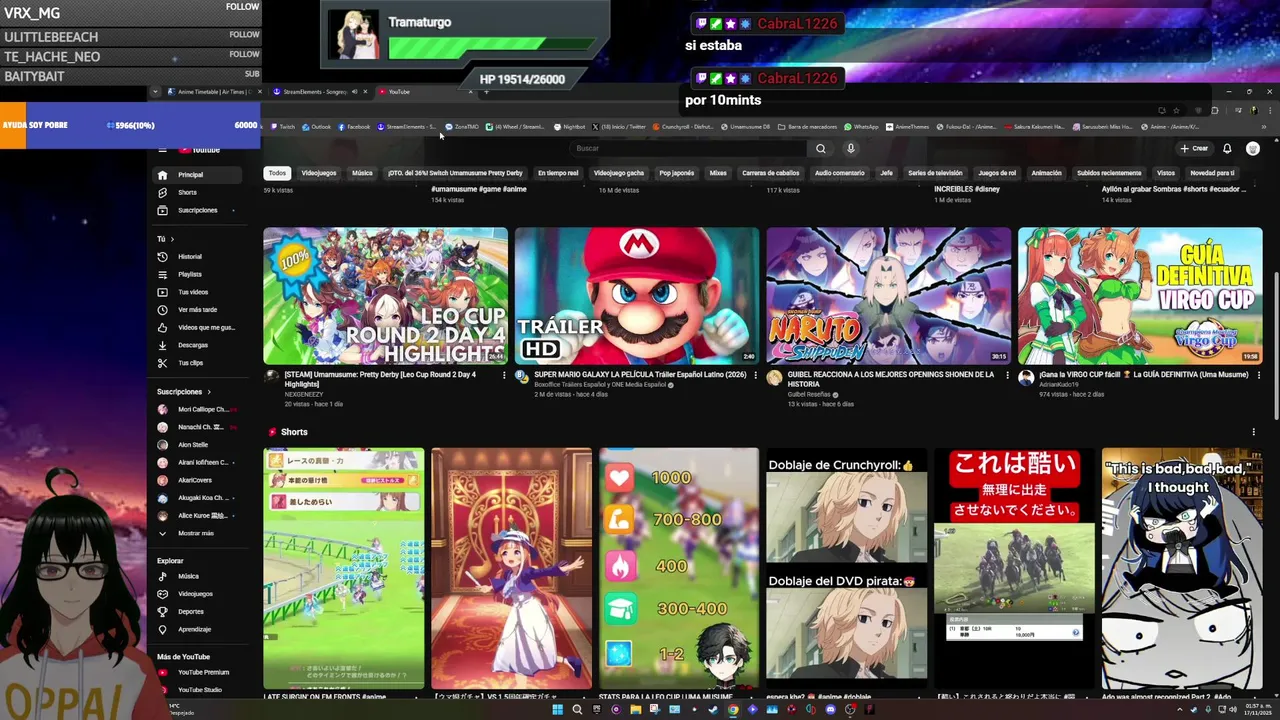Open File Explorer from the taskbar
Screen dimensions: 1280x720
click(636, 710)
